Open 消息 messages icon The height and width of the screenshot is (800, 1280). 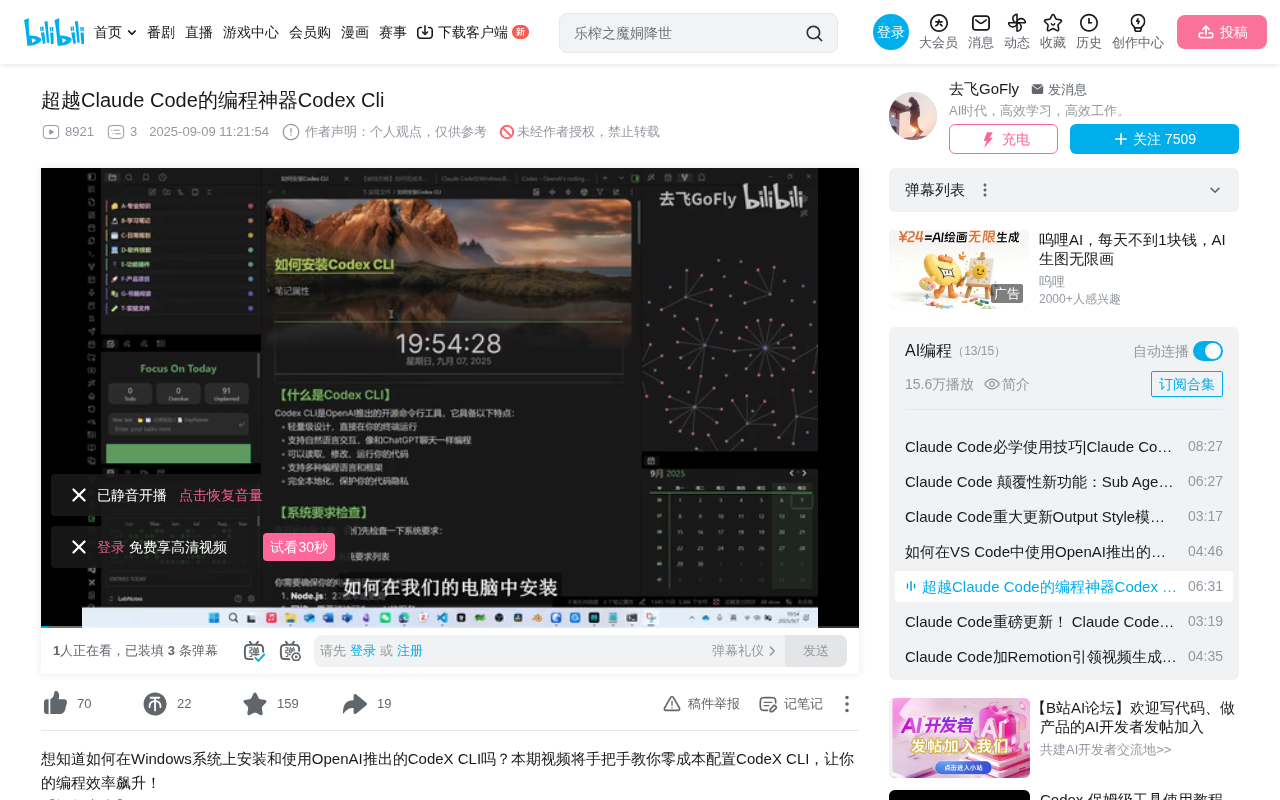[981, 32]
